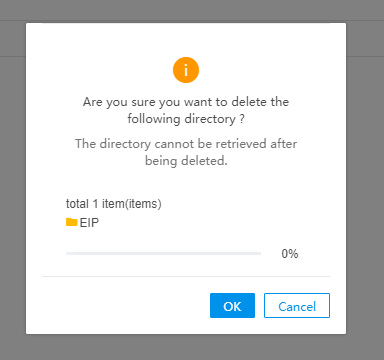Click the dimmed backdrop below the dialog

(186, 347)
